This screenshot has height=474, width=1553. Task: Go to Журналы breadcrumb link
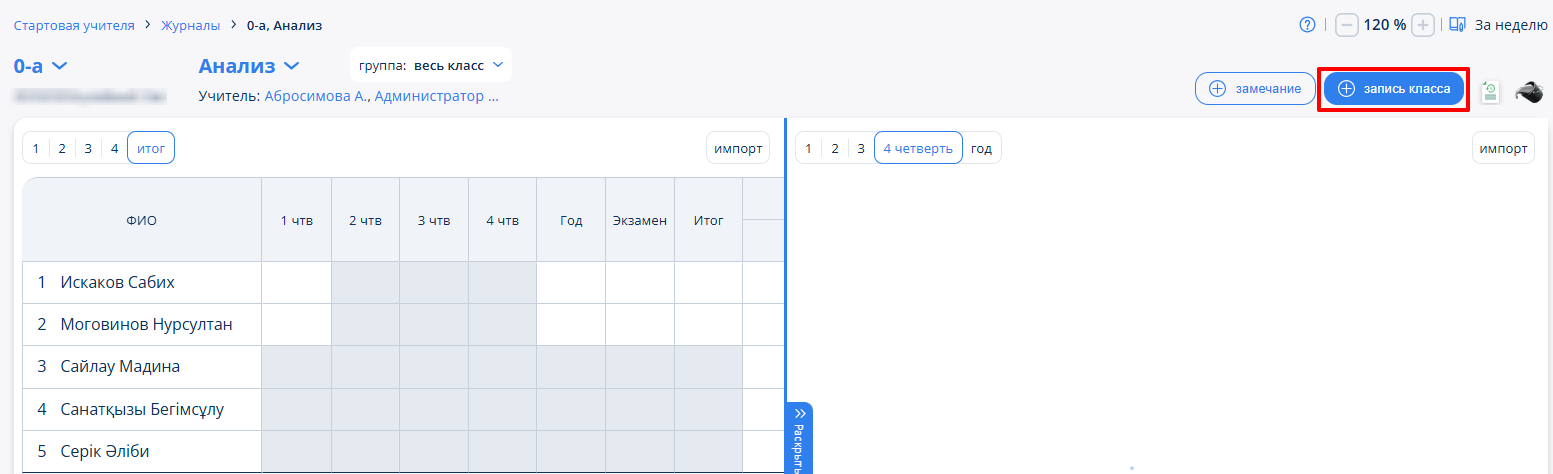pos(190,25)
